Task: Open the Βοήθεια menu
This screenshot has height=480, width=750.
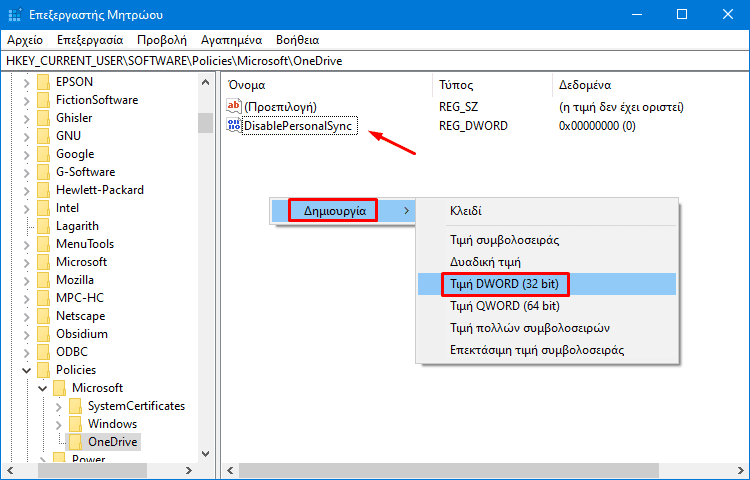Action: [298, 40]
